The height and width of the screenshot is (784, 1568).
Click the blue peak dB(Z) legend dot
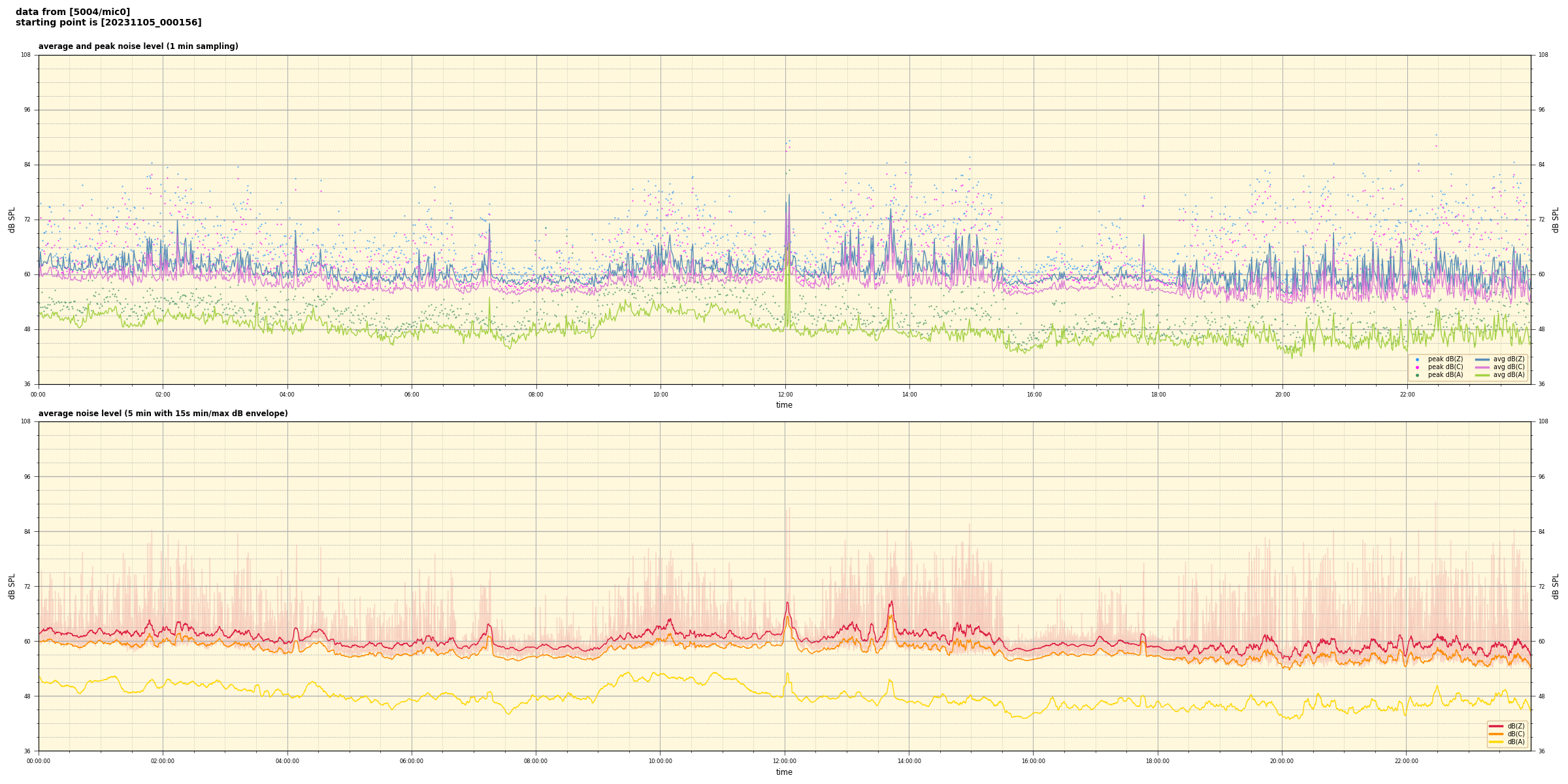tap(1417, 359)
